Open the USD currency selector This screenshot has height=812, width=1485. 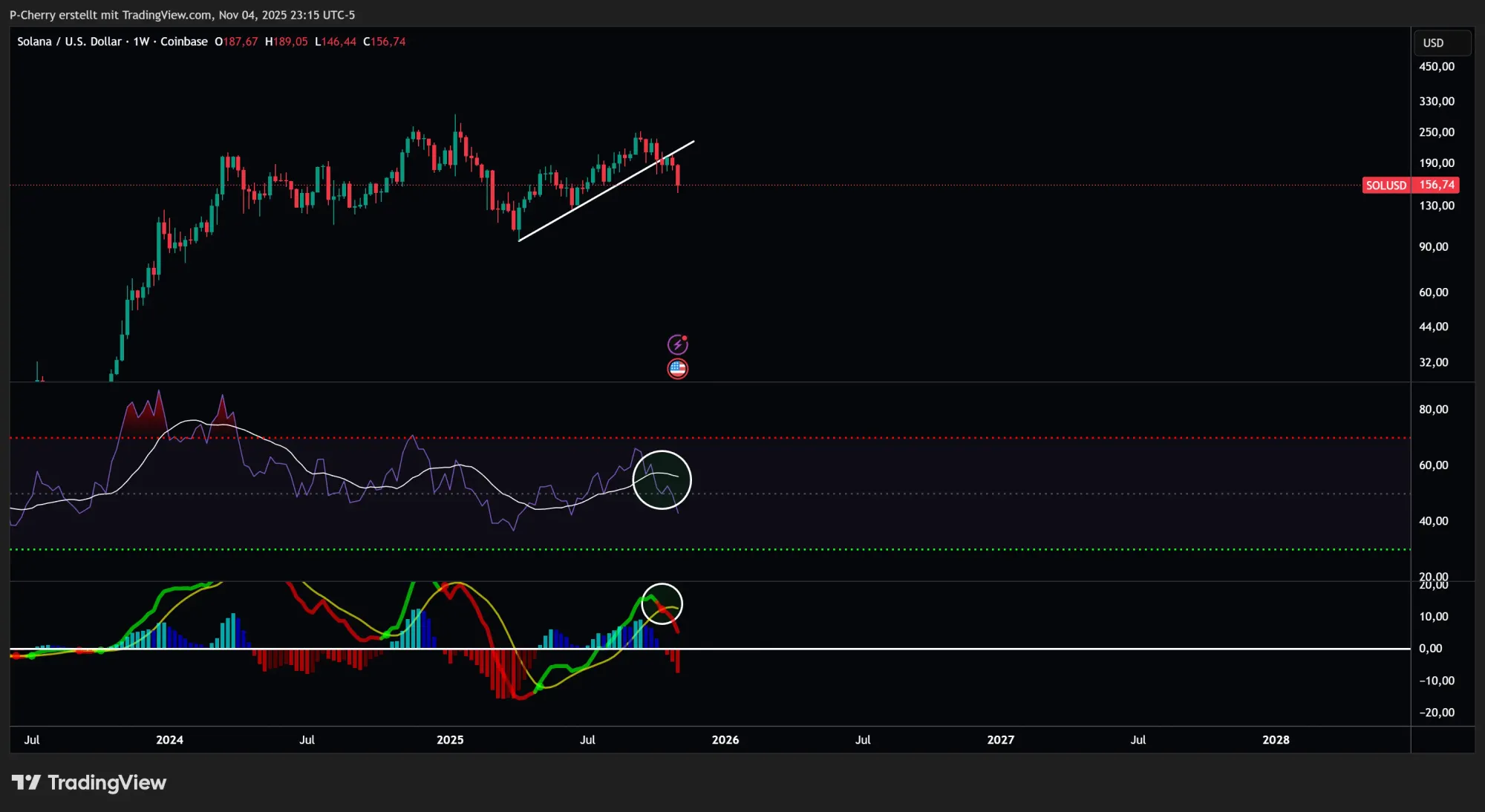tap(1441, 42)
